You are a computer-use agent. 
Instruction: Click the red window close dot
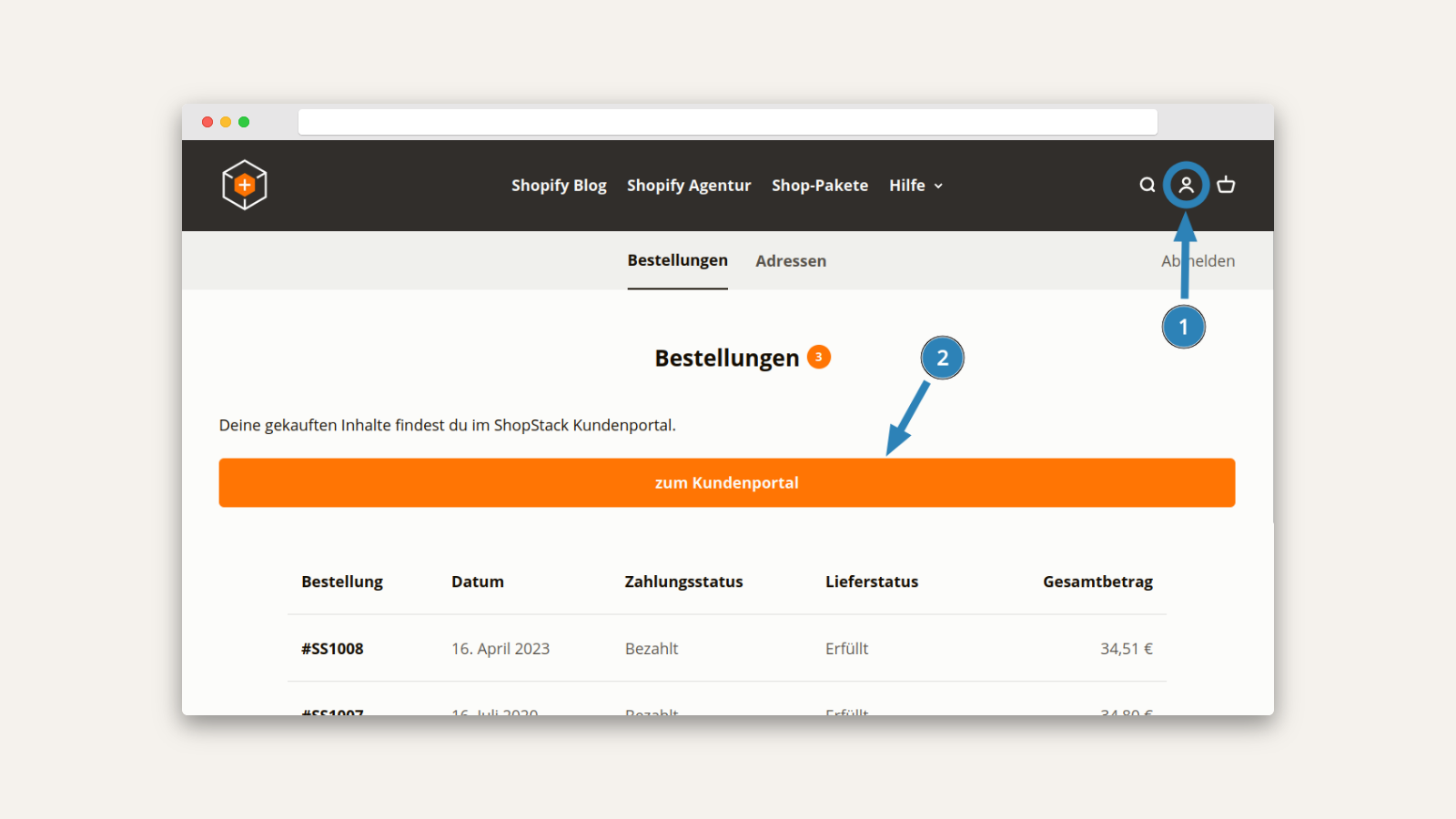point(207,122)
